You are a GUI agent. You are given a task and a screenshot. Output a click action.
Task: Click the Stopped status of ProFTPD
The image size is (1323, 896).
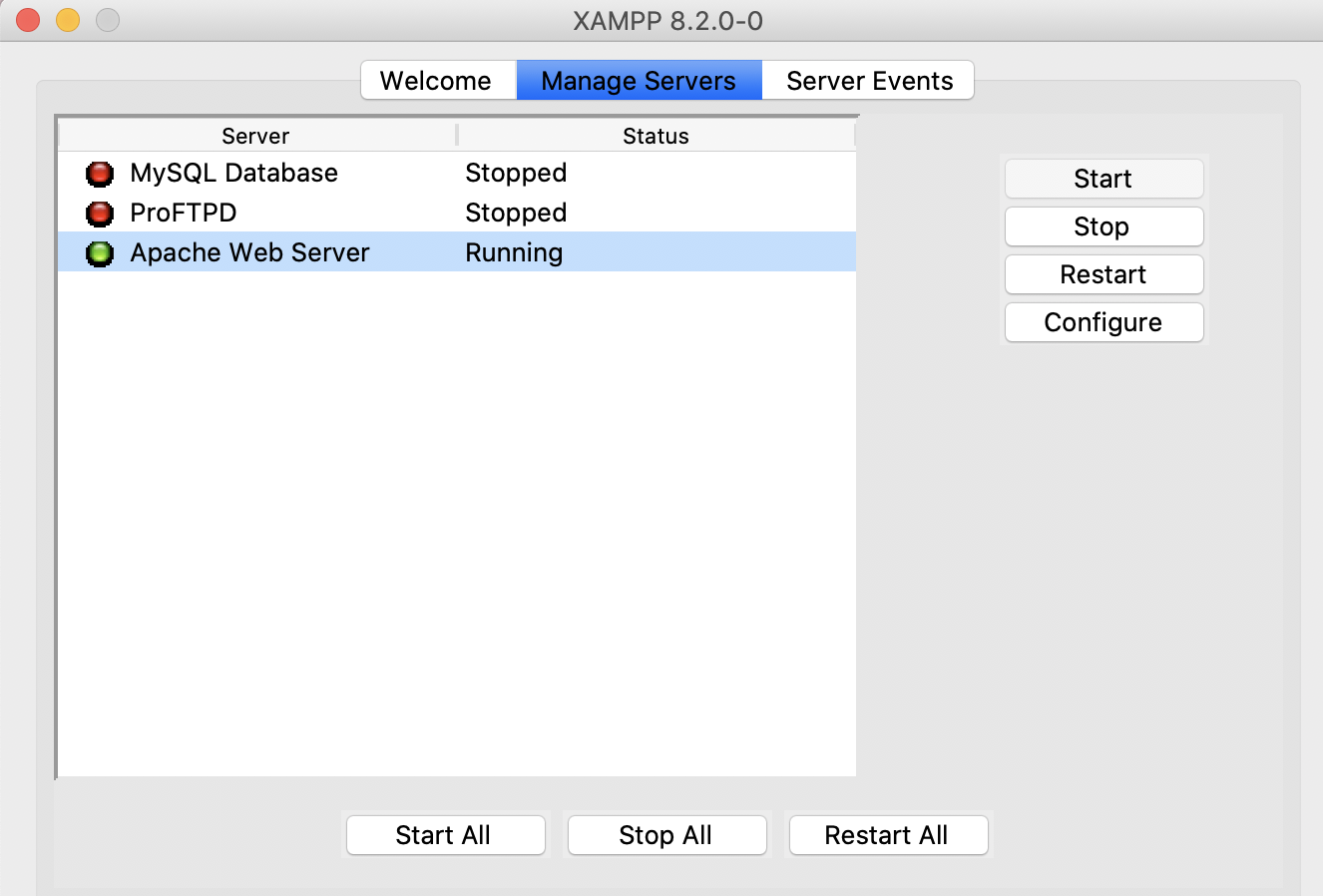[516, 213]
